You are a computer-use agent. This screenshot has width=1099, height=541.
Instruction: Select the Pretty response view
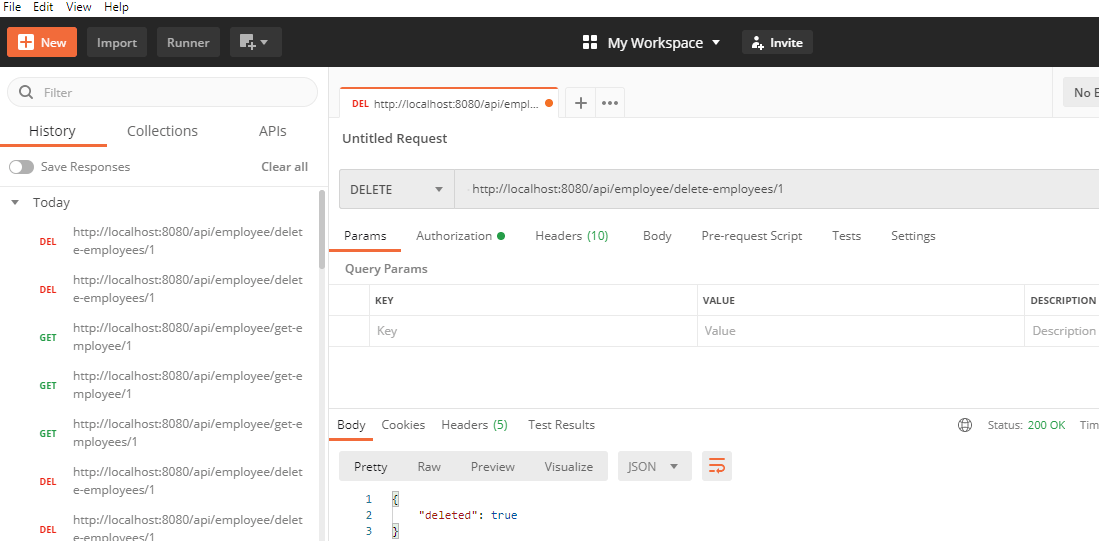371,467
